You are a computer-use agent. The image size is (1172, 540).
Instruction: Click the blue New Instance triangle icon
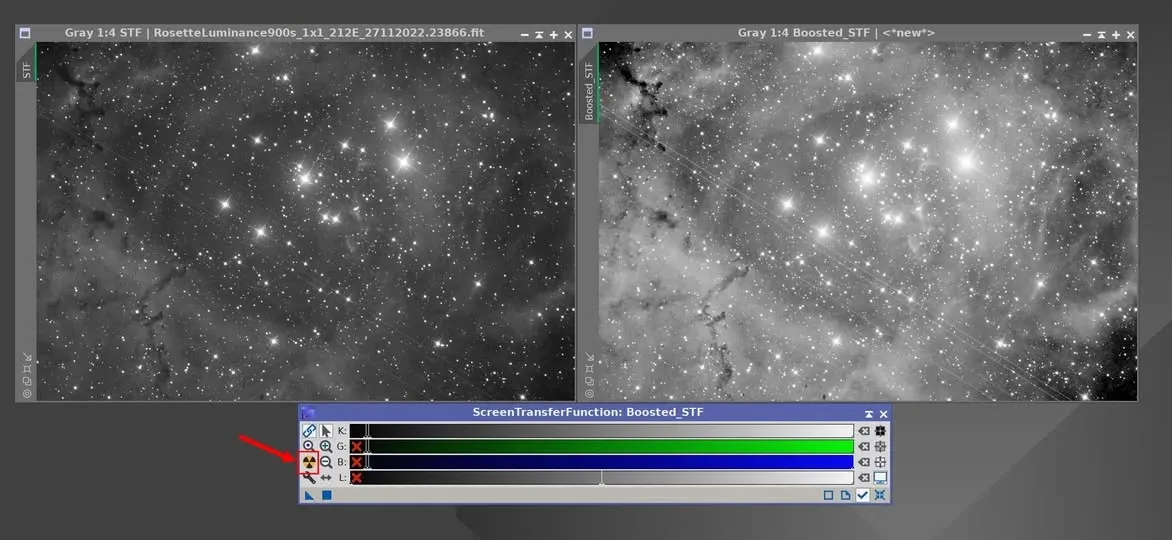[309, 495]
